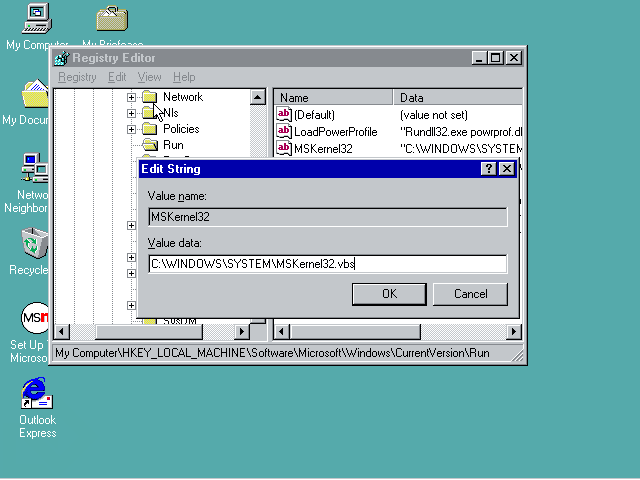Confirm the string with OK
Viewport: 640px width, 480px height.
[x=389, y=294]
